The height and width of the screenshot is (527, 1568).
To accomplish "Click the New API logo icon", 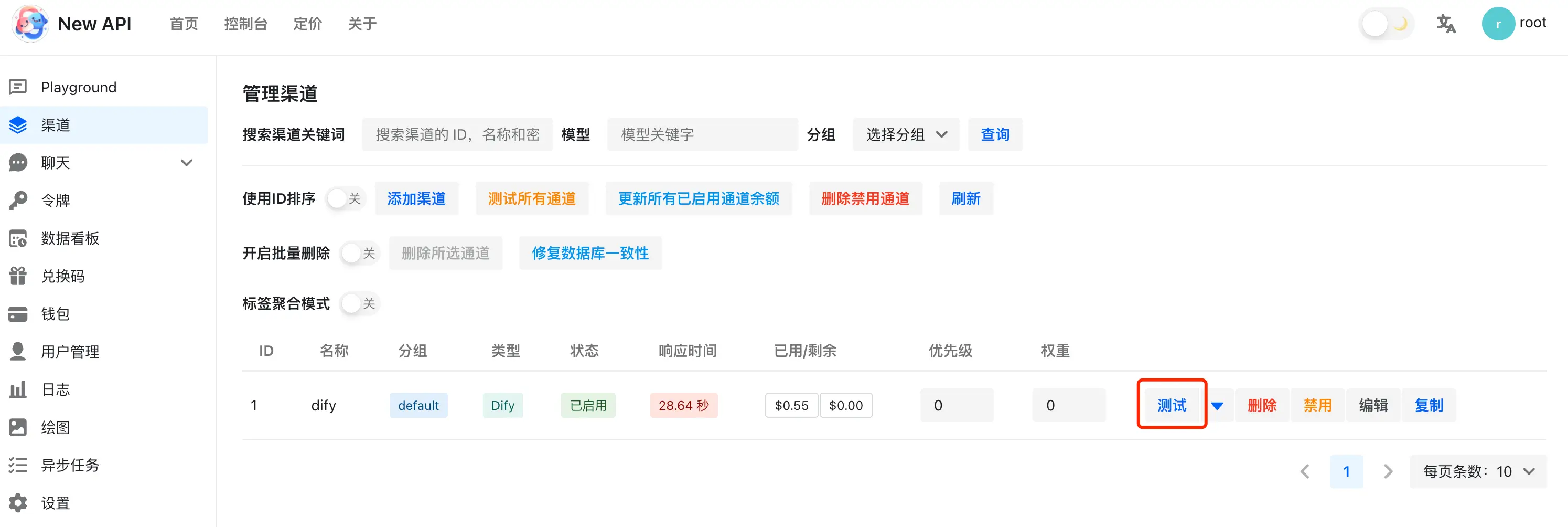I will (30, 24).
